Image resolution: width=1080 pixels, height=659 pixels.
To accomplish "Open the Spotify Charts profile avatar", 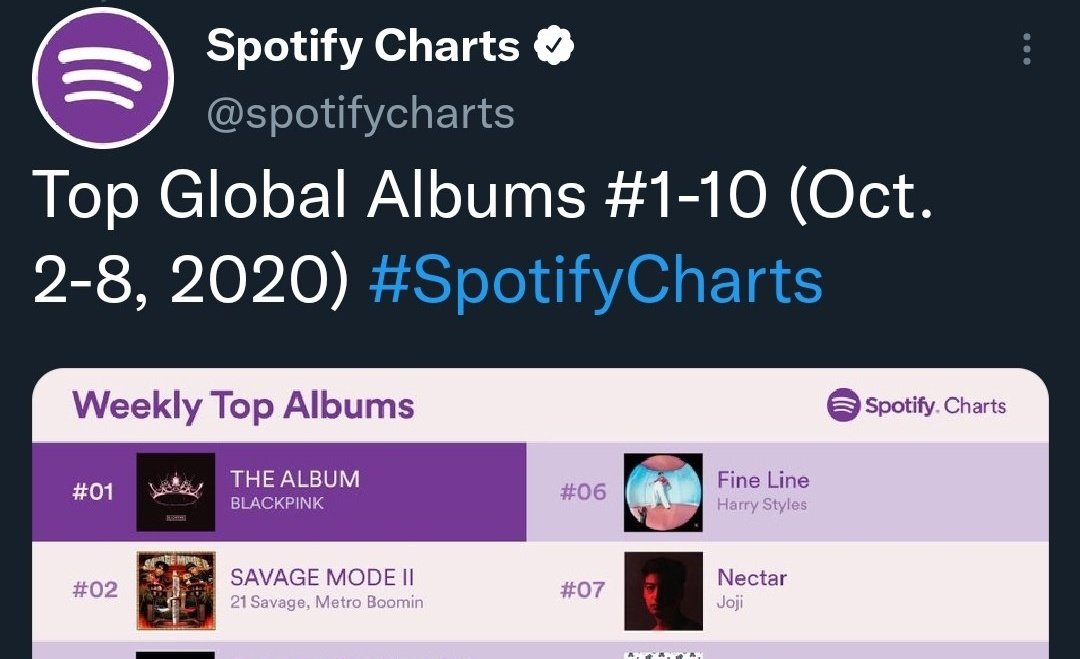I will pos(103,78).
